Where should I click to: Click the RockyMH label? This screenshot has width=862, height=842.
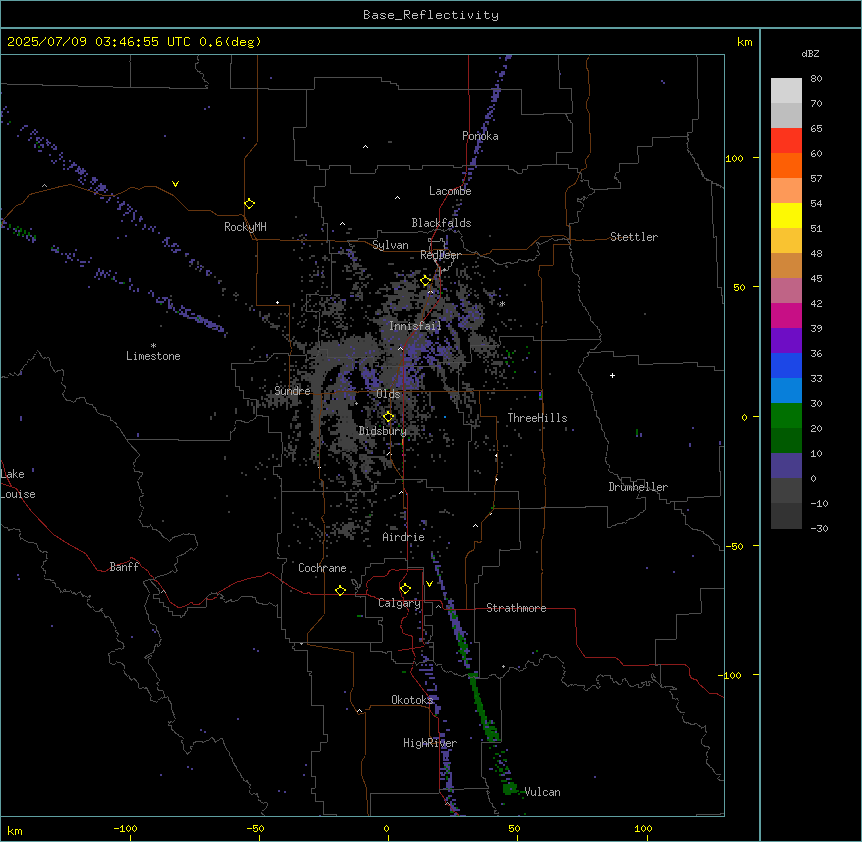coord(245,227)
